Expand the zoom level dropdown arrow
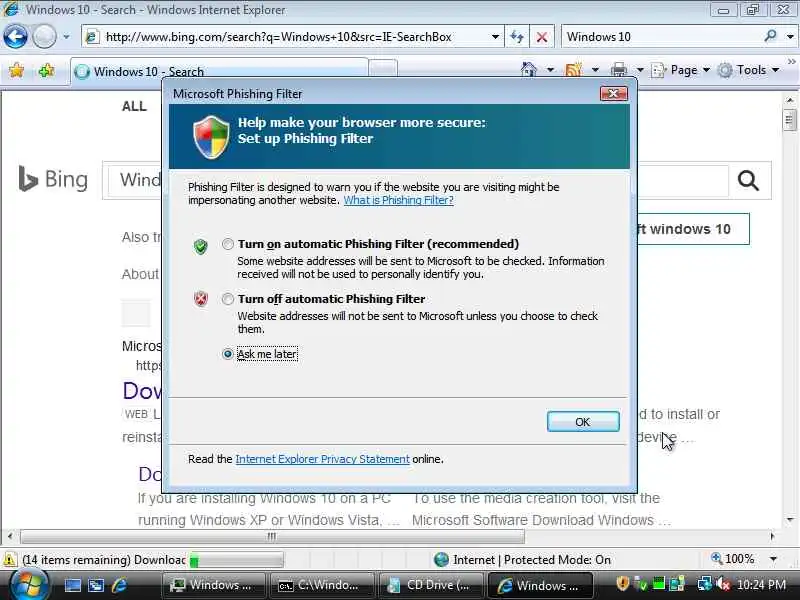The height and width of the screenshot is (600, 800). [773, 559]
